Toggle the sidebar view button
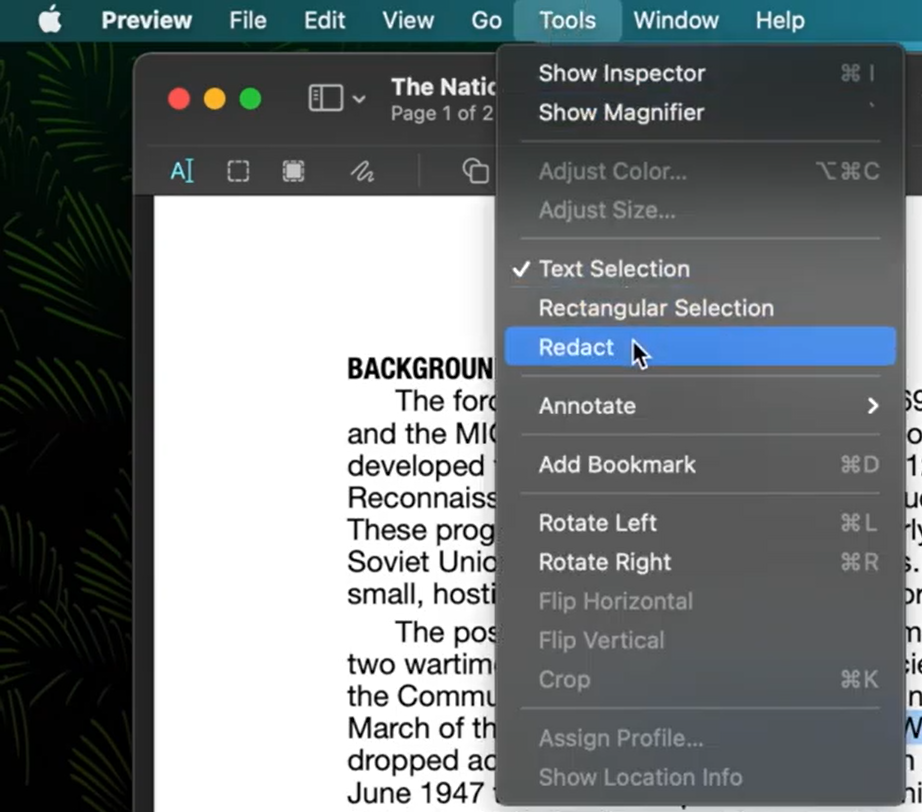Viewport: 922px width, 812px height. tap(326, 98)
